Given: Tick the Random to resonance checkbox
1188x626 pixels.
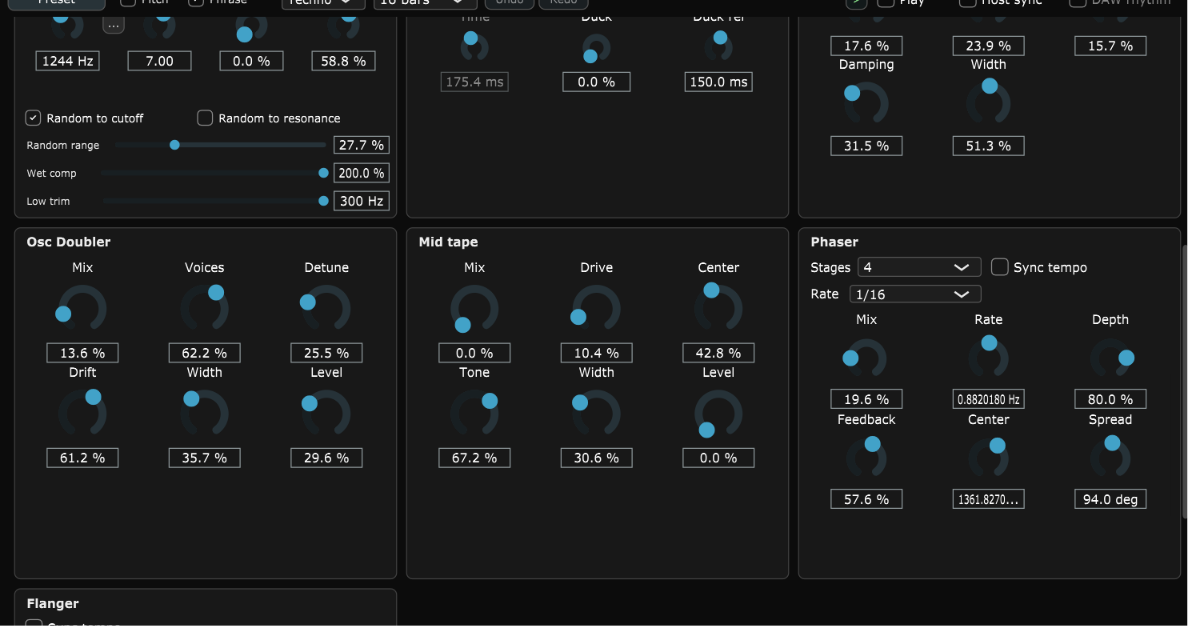Looking at the screenshot, I should click(x=205, y=117).
